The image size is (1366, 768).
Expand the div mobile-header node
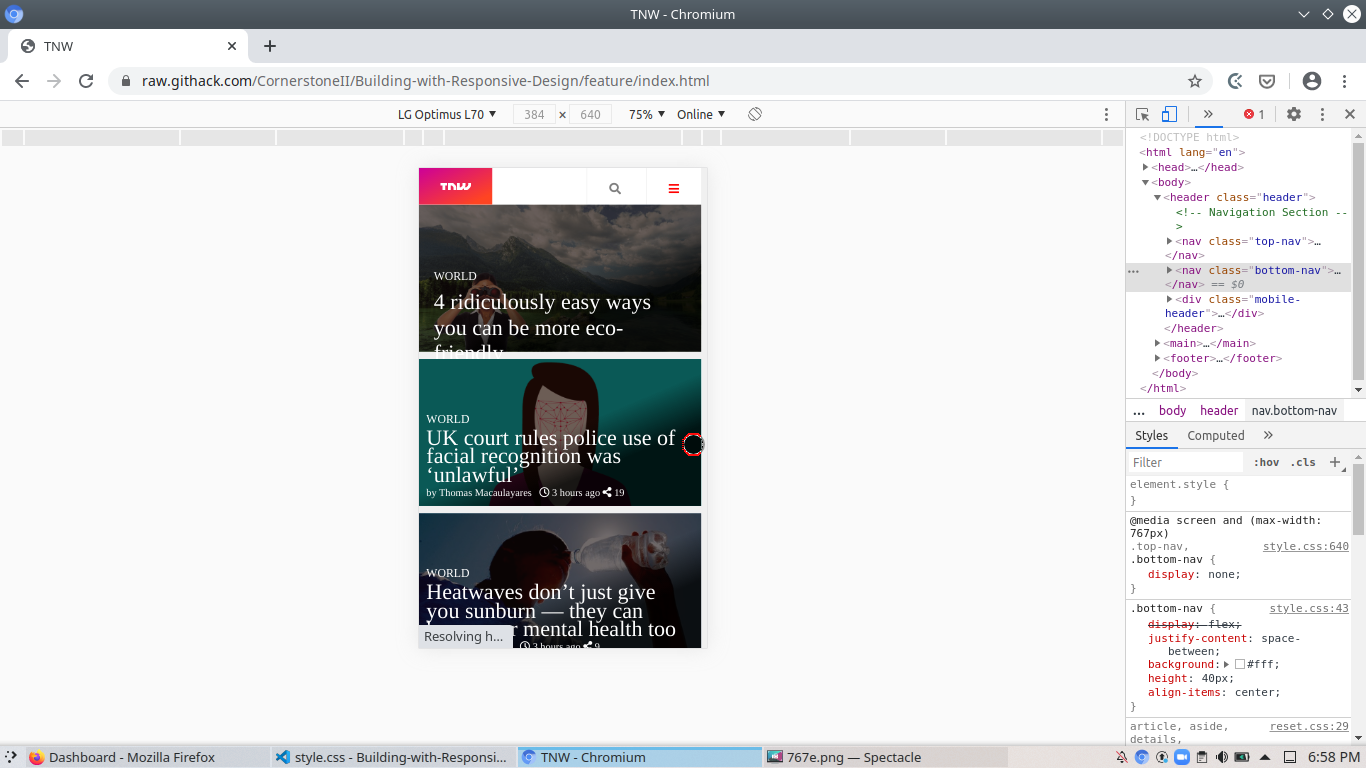[x=1169, y=299]
